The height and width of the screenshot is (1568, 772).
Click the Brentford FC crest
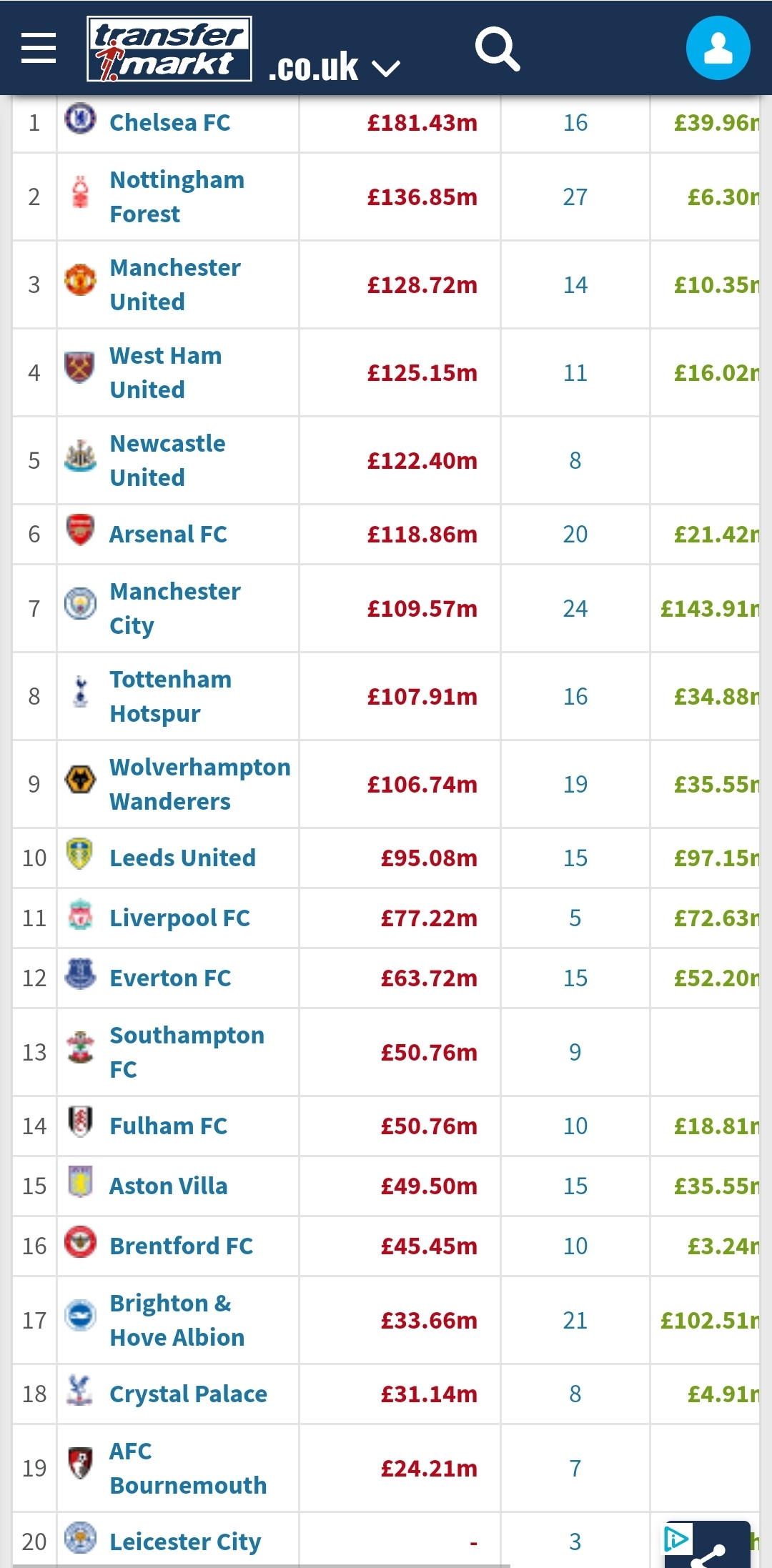[x=80, y=1242]
